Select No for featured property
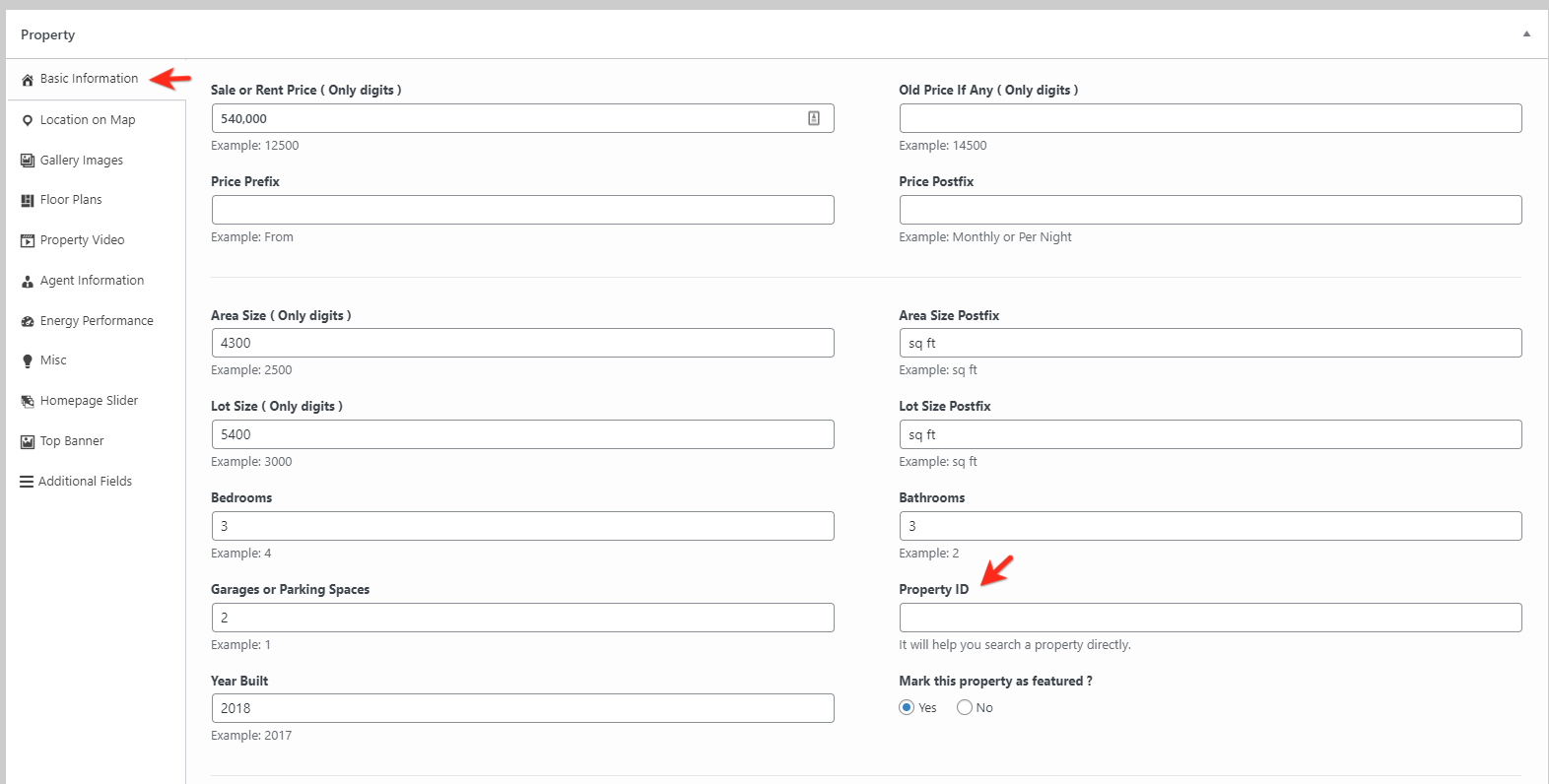Viewport: 1549px width, 784px height. (x=965, y=707)
